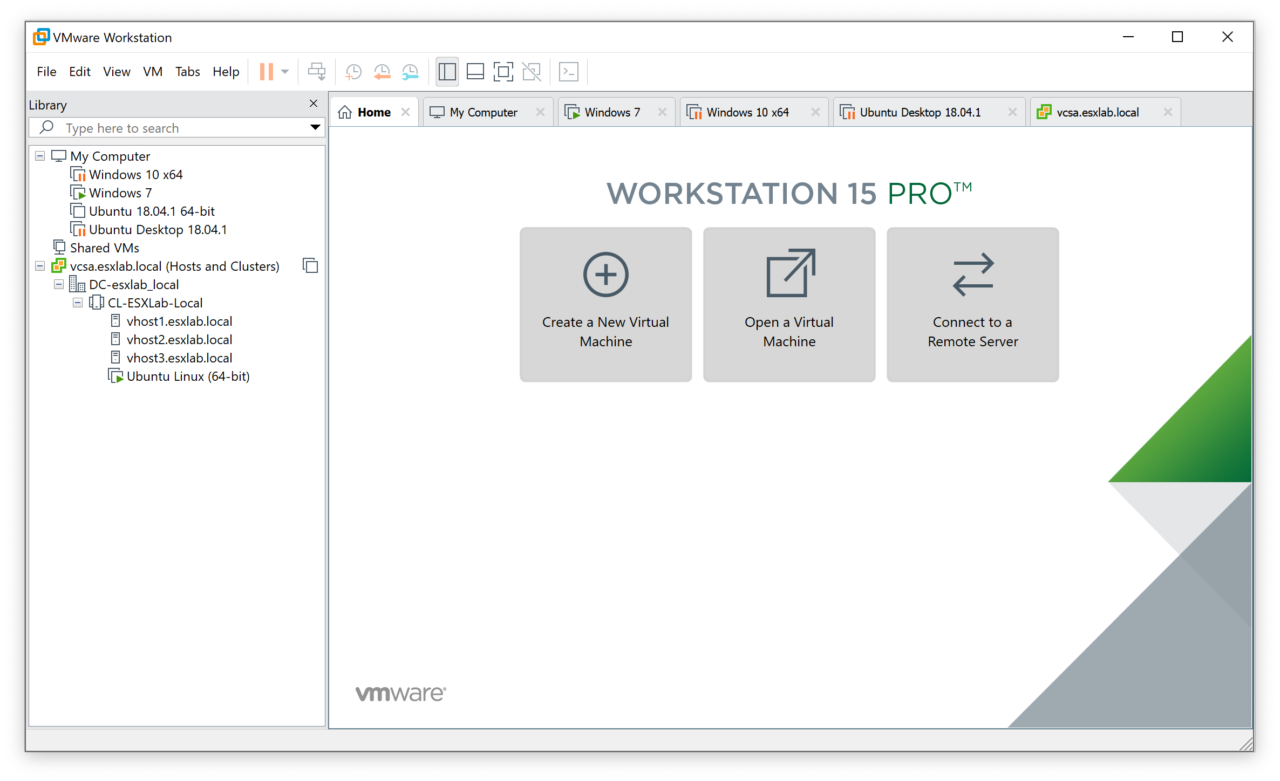Click Connect to a Remote Server
1280x781 pixels.
click(x=972, y=304)
